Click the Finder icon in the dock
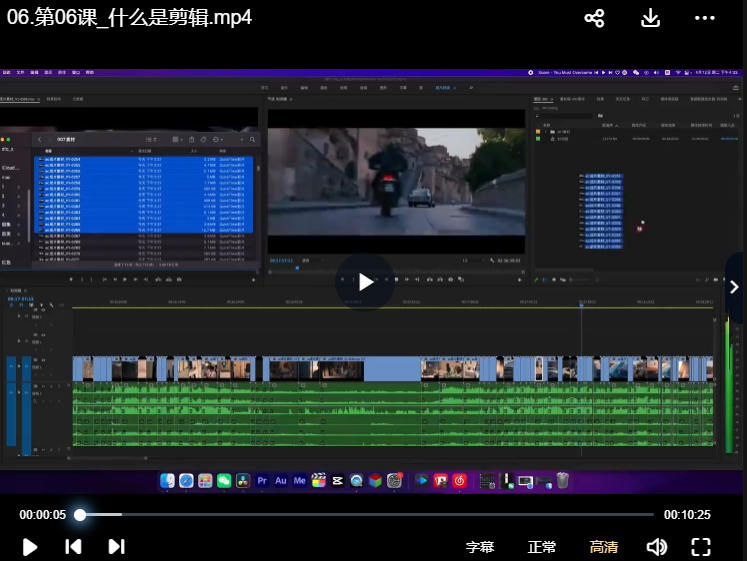747x561 pixels. click(x=167, y=481)
